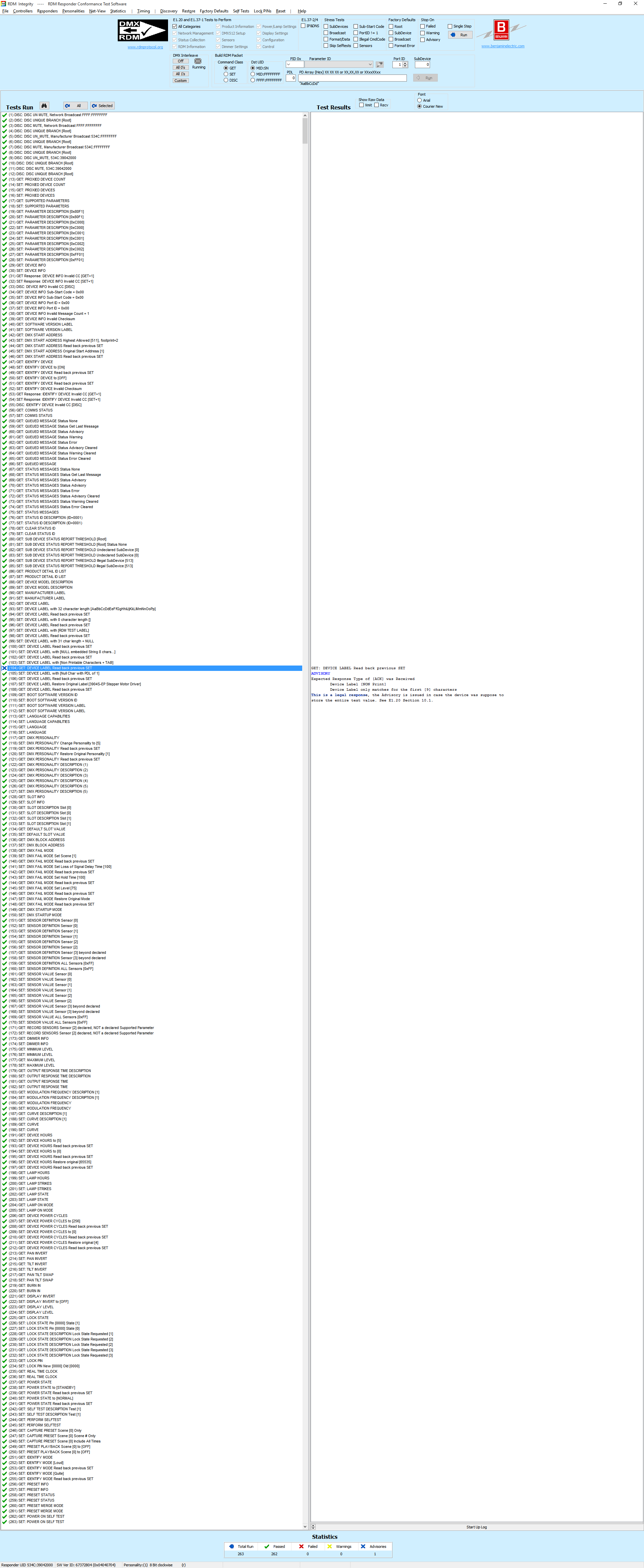Click the expand icon left of Start Up Log

pos(313,1526)
